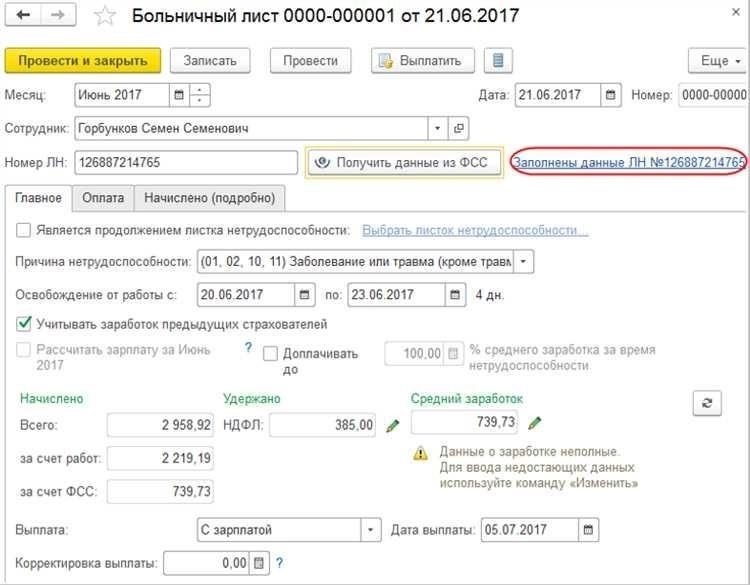Edit Средний заработок with the green pencil
The height and width of the screenshot is (585, 750).
[535, 422]
